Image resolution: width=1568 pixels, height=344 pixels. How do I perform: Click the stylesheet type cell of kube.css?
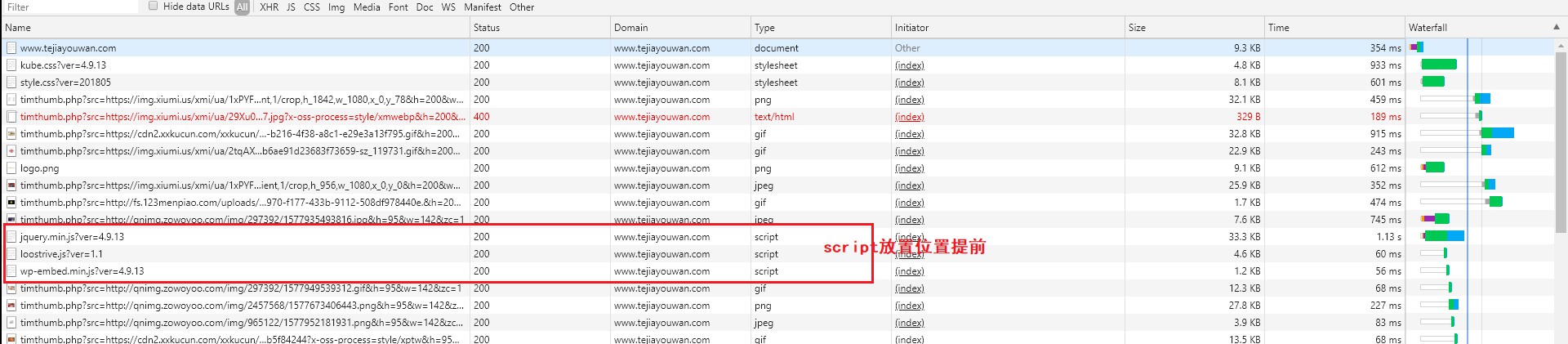tap(777, 65)
